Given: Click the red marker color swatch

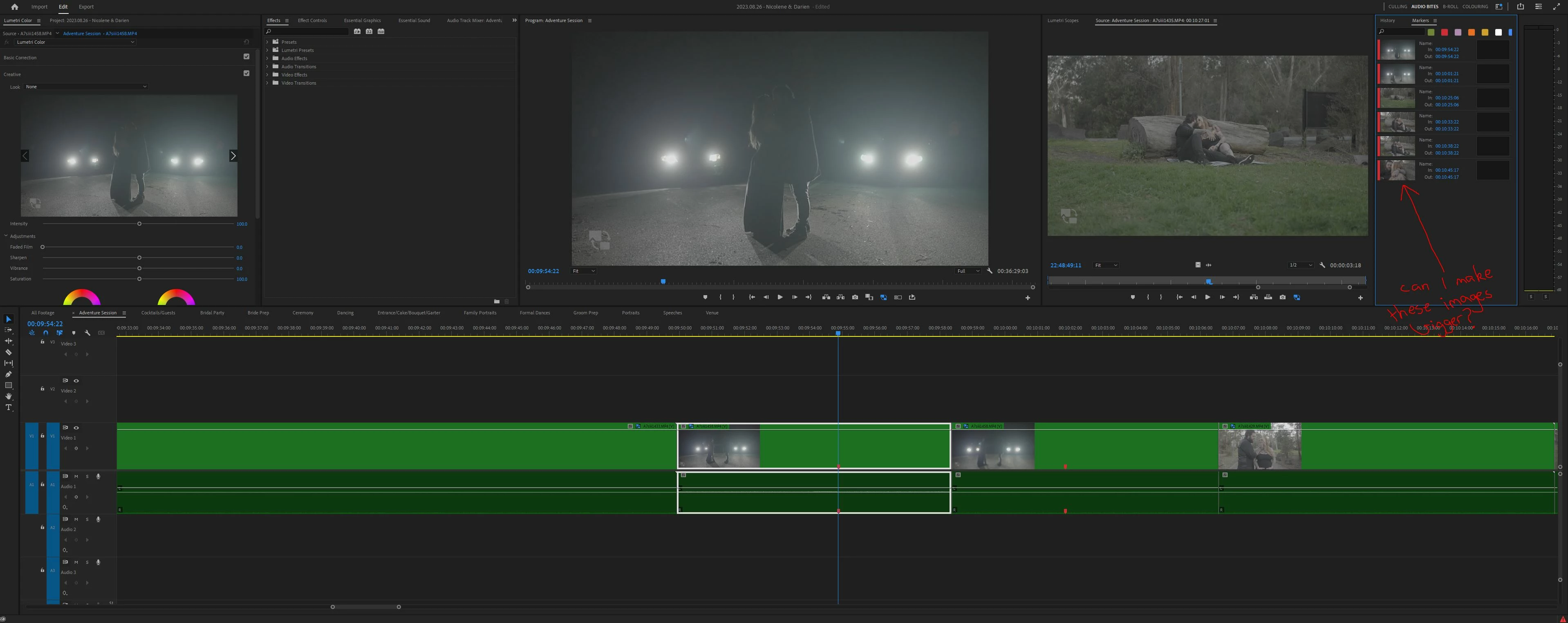Looking at the screenshot, I should 1445,32.
